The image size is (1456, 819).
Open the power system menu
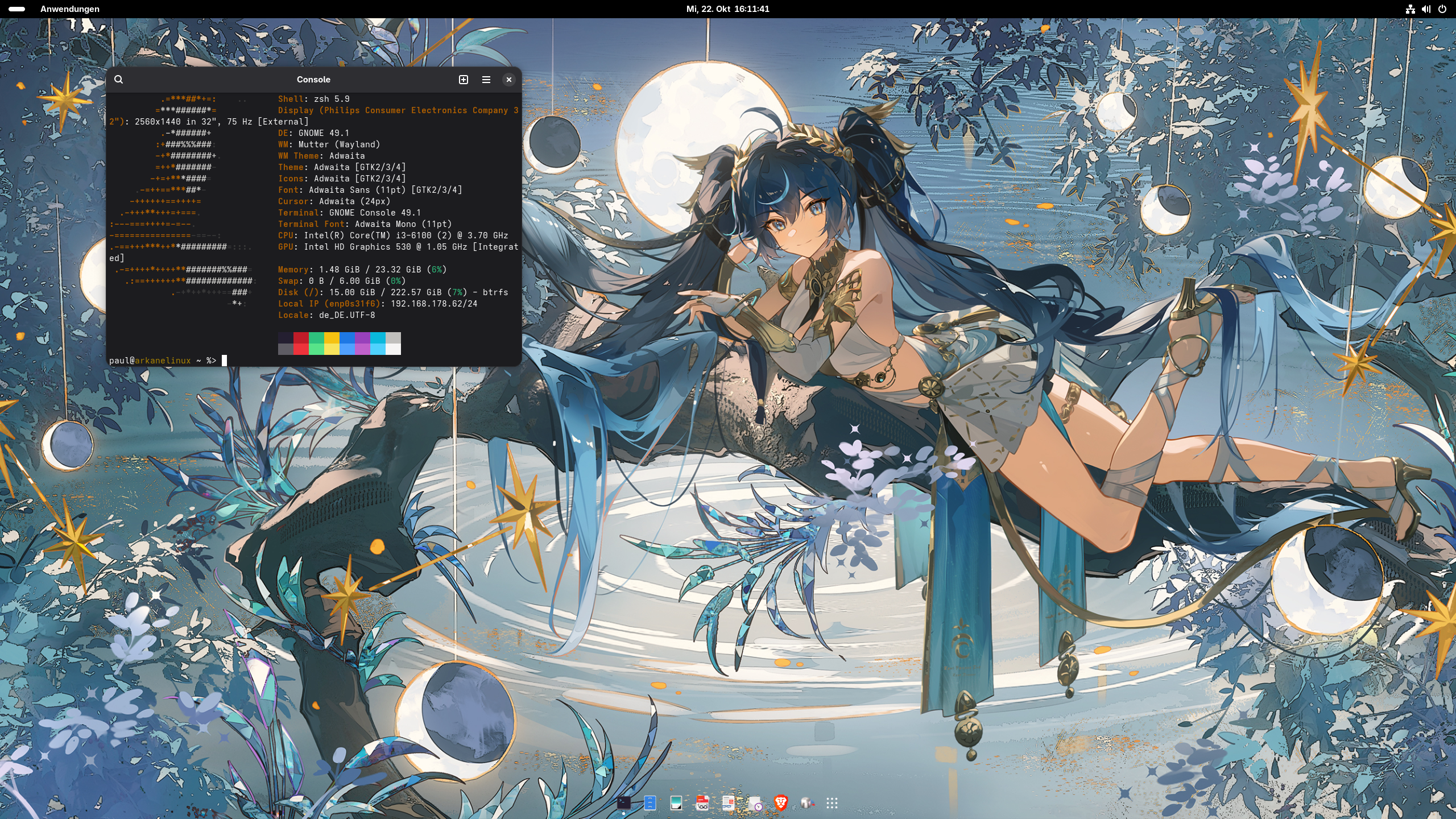point(1442,9)
